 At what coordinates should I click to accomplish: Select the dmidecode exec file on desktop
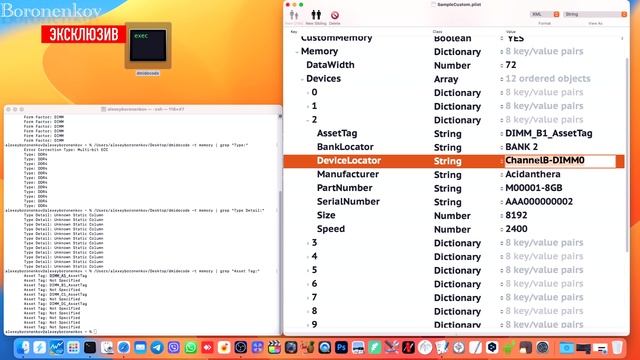pyautogui.click(x=148, y=46)
